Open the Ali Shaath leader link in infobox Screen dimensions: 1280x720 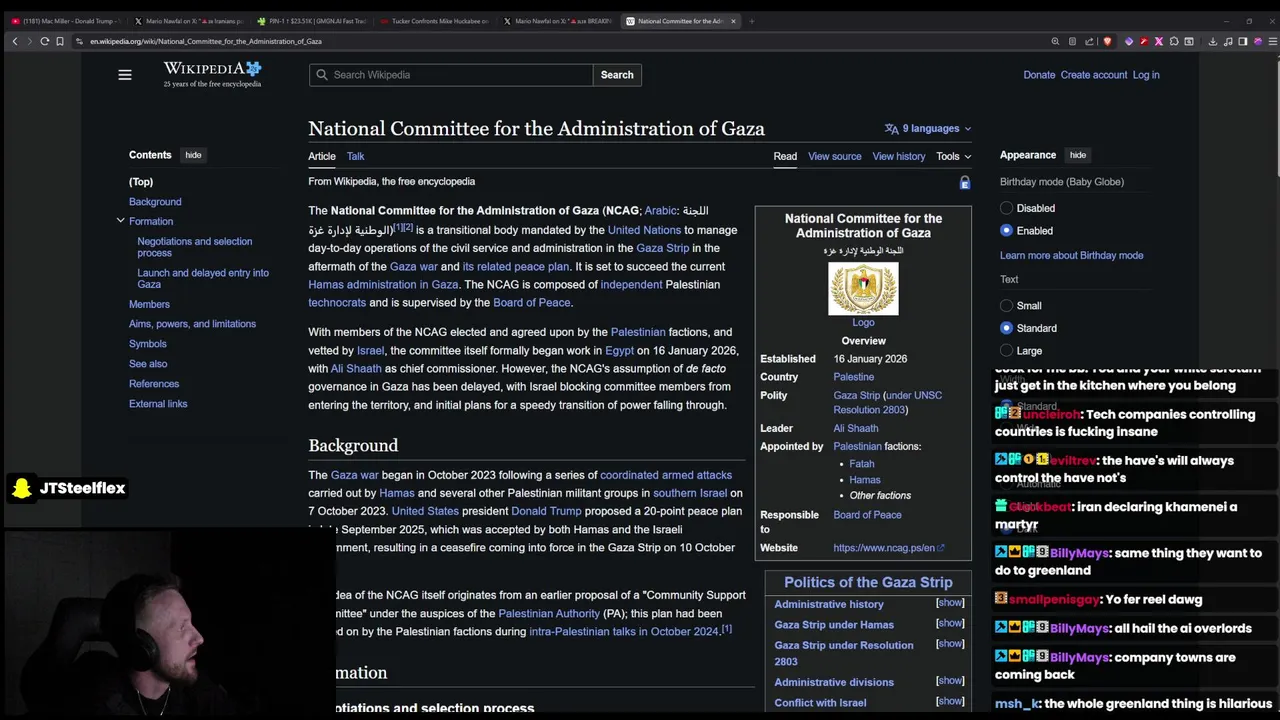855,428
